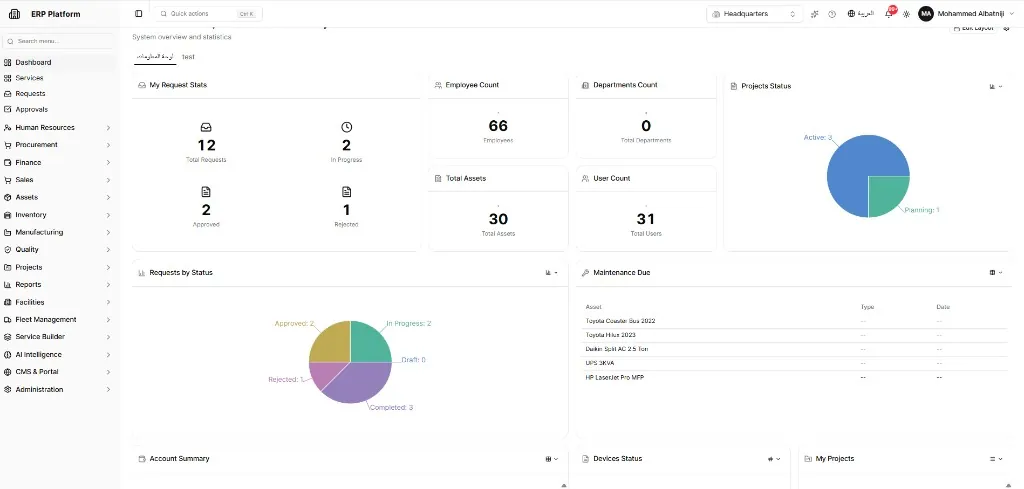Select the UPS 5KVA maintenance row
This screenshot has width=1024, height=489.
[x=795, y=363]
